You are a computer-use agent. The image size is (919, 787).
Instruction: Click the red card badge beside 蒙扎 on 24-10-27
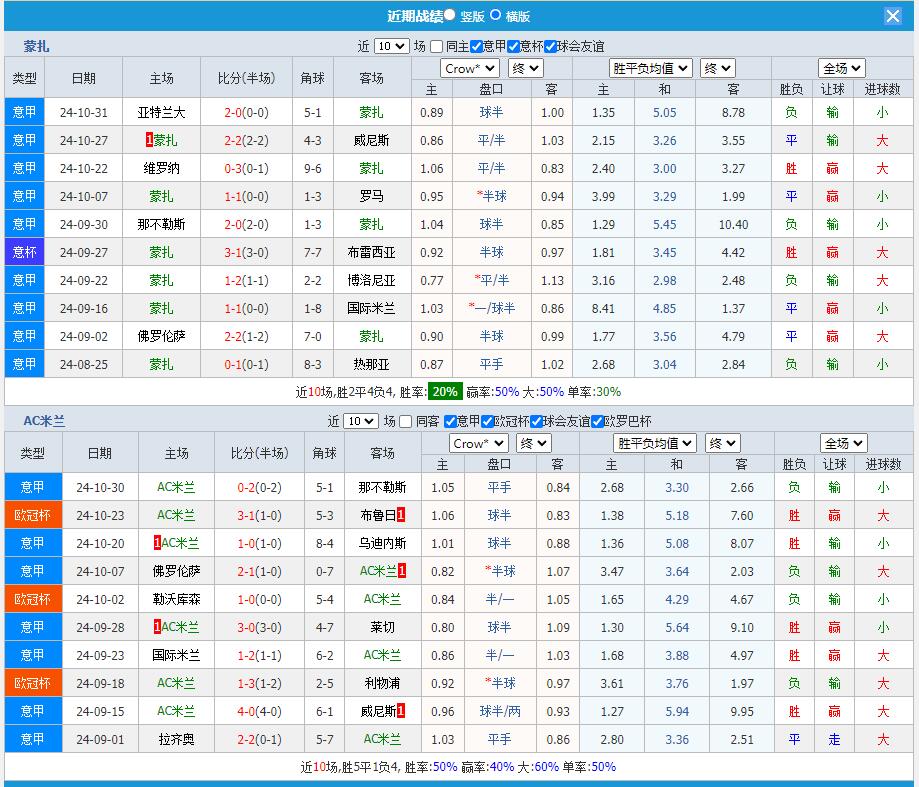149,141
